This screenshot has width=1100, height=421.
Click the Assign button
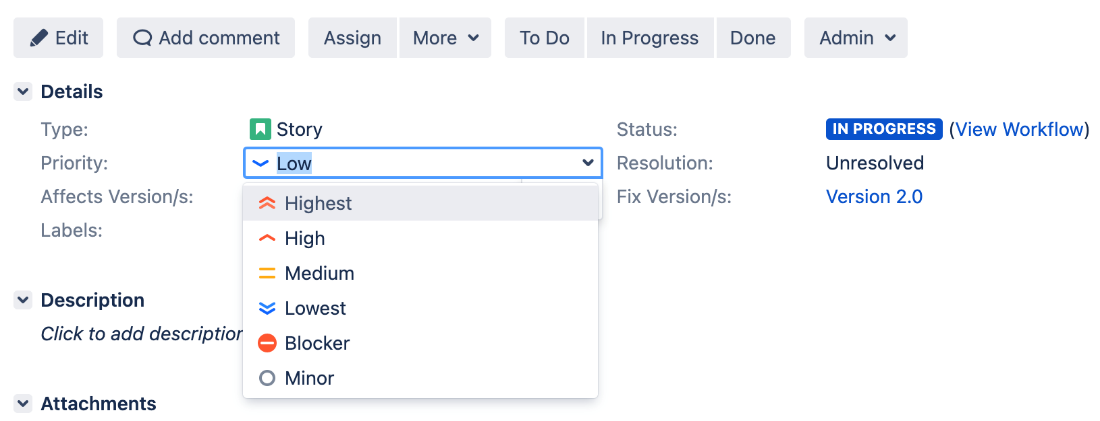(x=353, y=38)
